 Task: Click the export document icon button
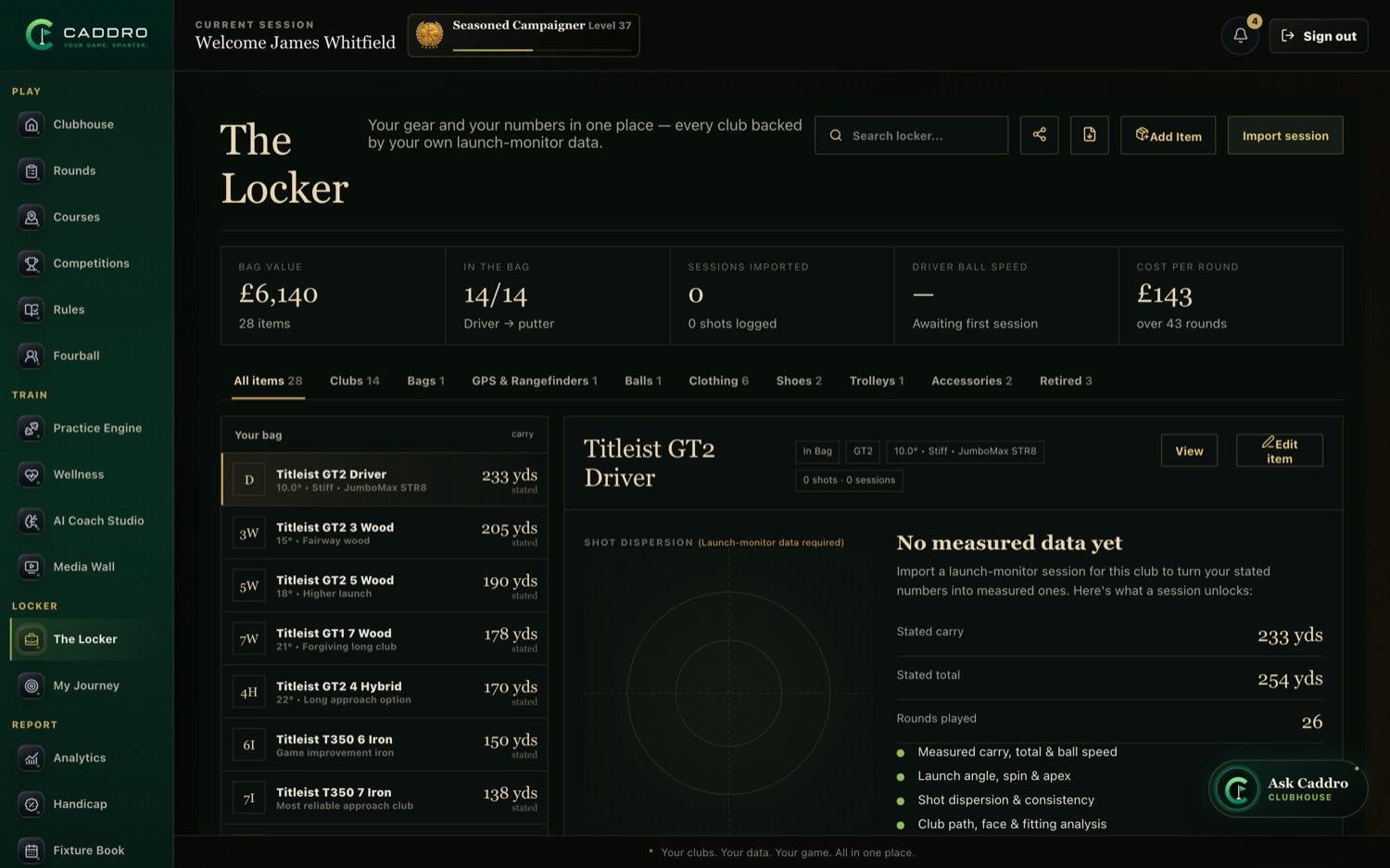tap(1090, 135)
